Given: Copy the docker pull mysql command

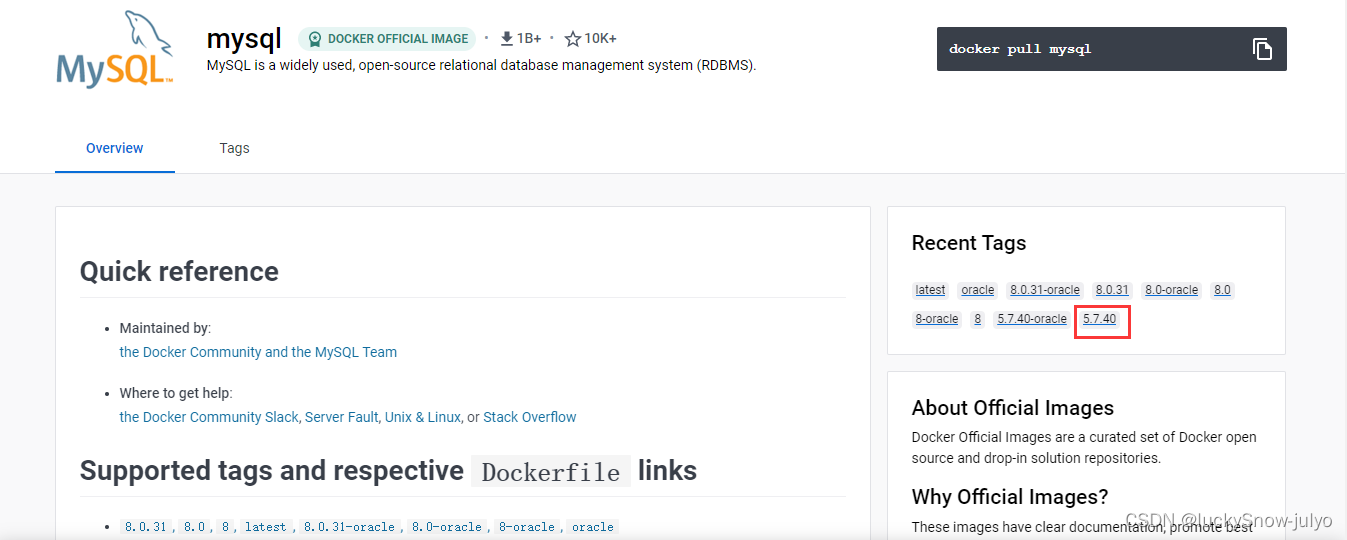Looking at the screenshot, I should pos(1262,49).
